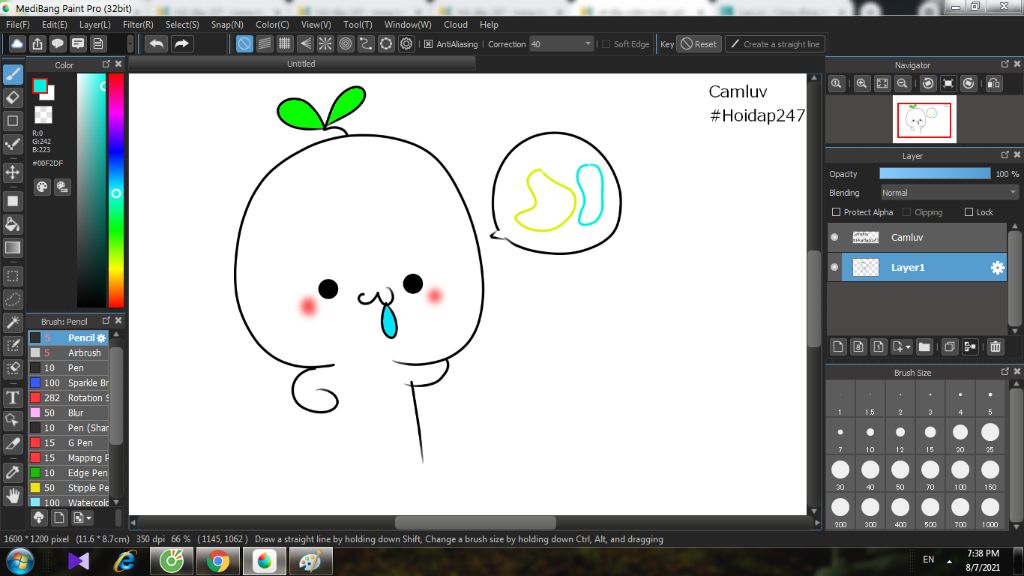Select the Bucket fill tool
Viewport: 1024px width, 576px height.
pyautogui.click(x=12, y=225)
